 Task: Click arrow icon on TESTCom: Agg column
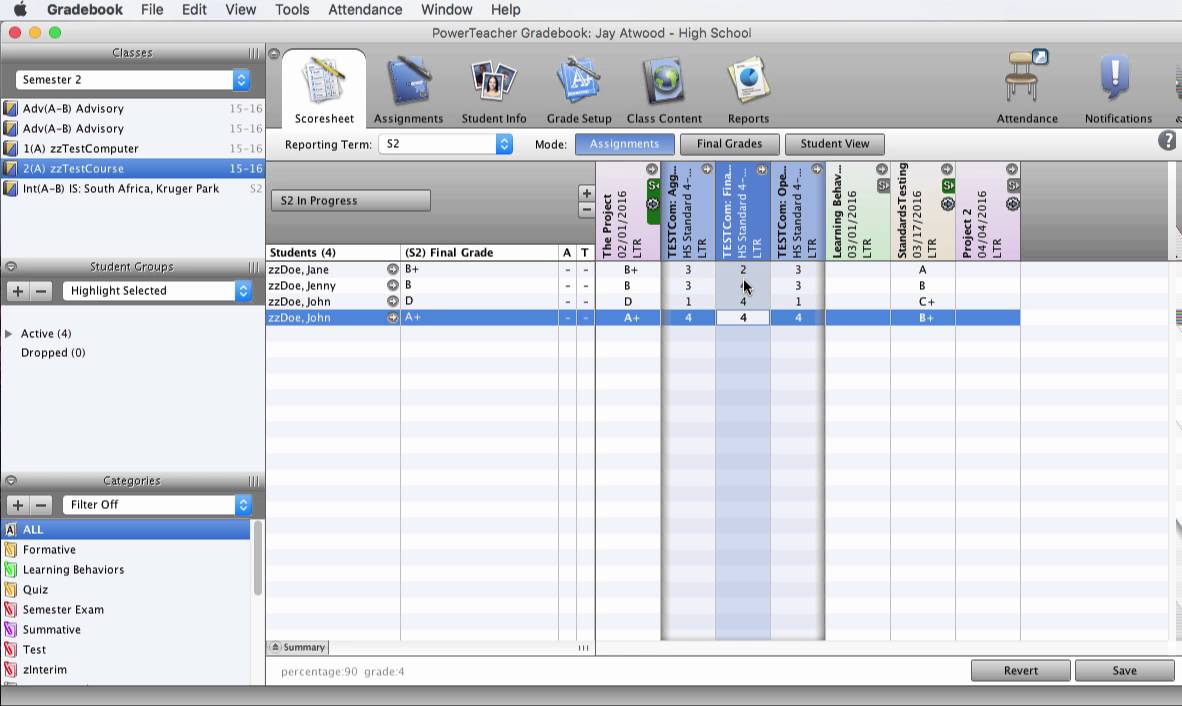706,170
